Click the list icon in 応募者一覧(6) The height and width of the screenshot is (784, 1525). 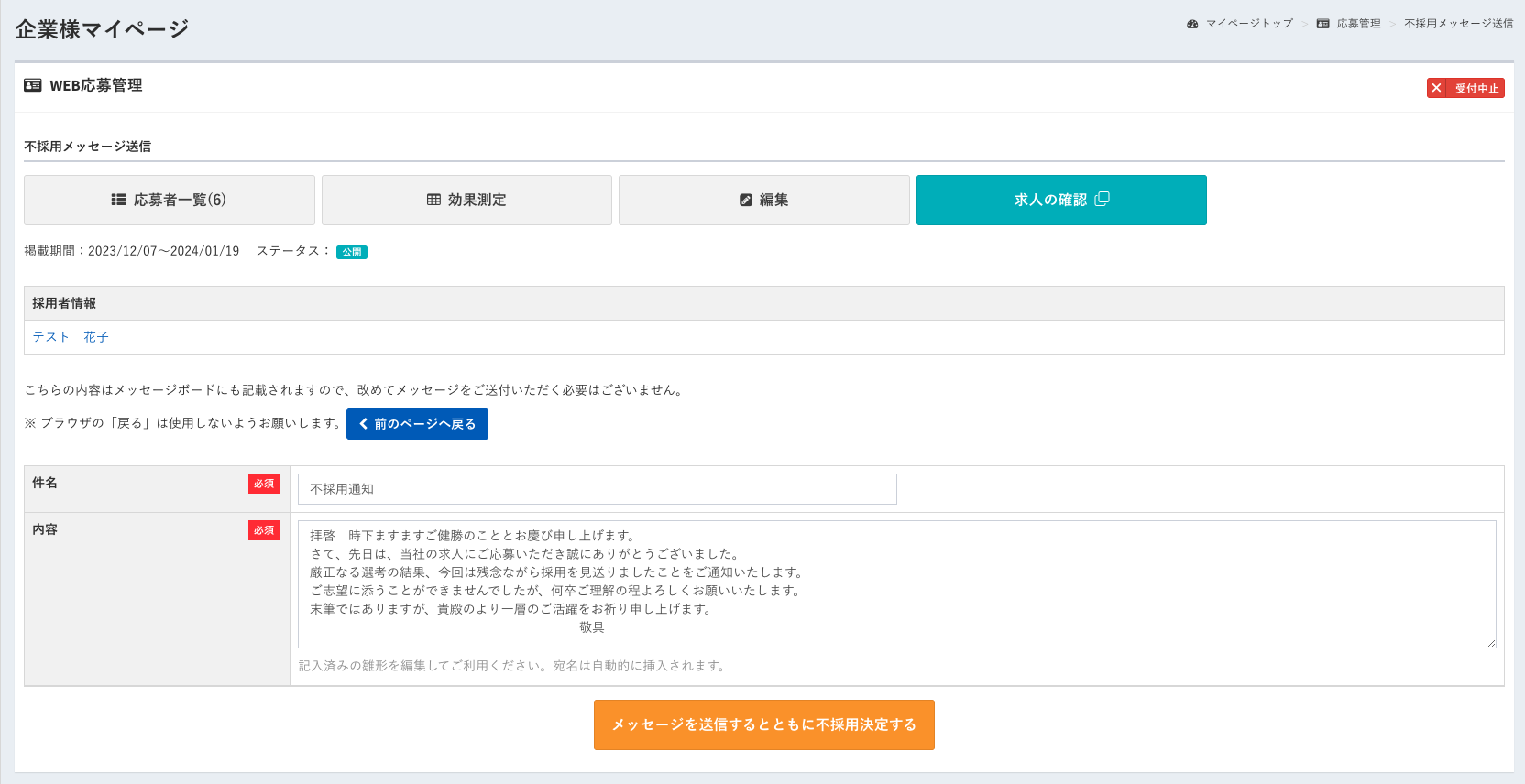pos(119,200)
